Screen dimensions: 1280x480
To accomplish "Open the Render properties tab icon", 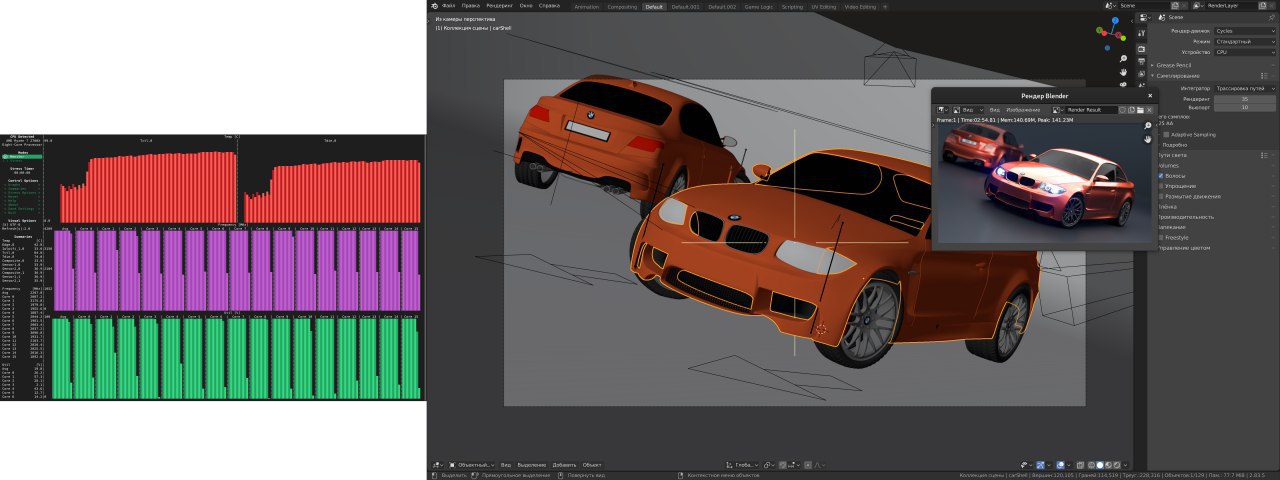I will (x=1141, y=49).
